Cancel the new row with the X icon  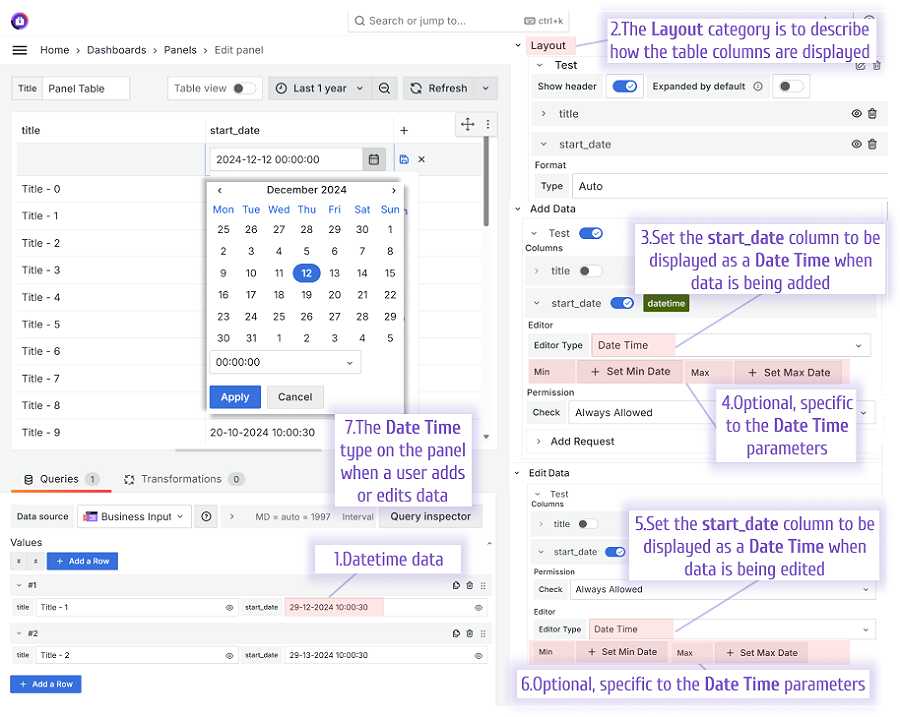(x=421, y=160)
